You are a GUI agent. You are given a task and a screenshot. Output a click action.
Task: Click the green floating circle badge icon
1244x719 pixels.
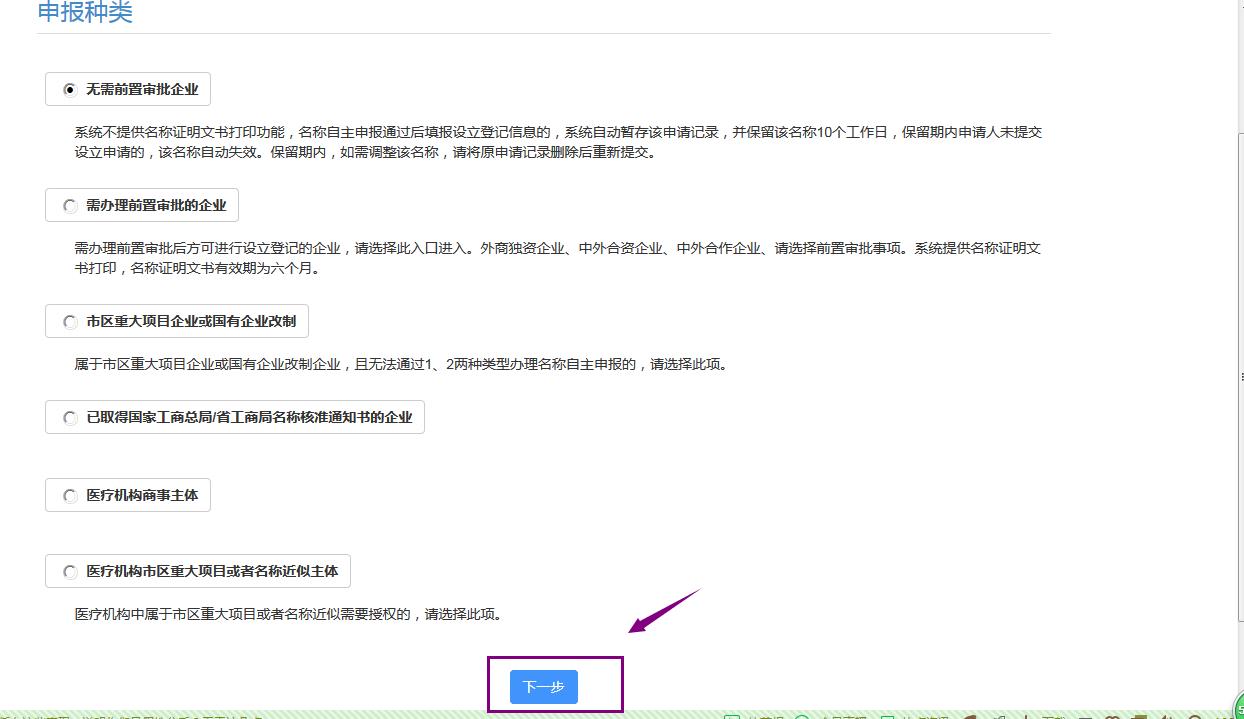[1237, 706]
